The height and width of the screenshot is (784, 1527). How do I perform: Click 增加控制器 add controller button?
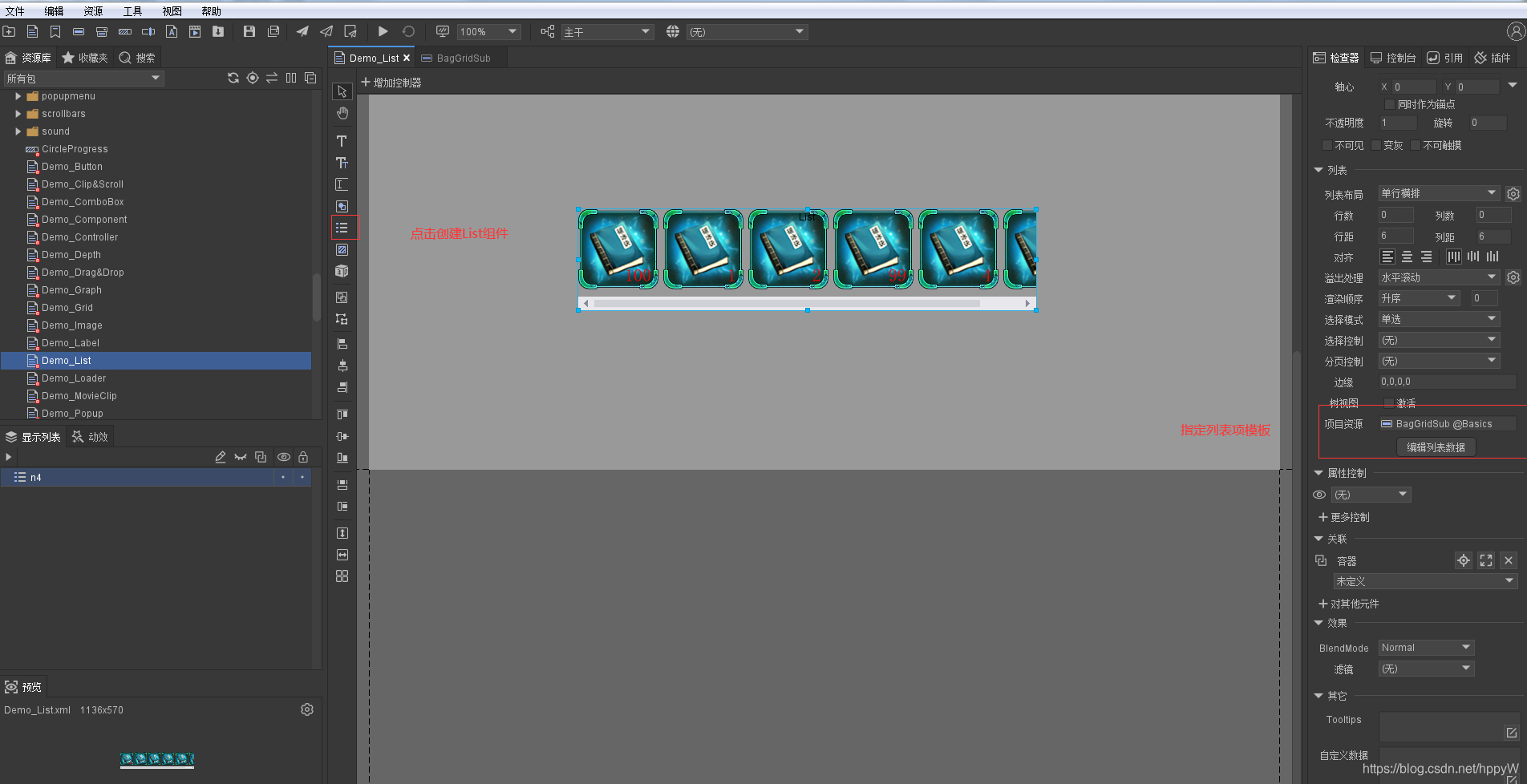[x=391, y=83]
